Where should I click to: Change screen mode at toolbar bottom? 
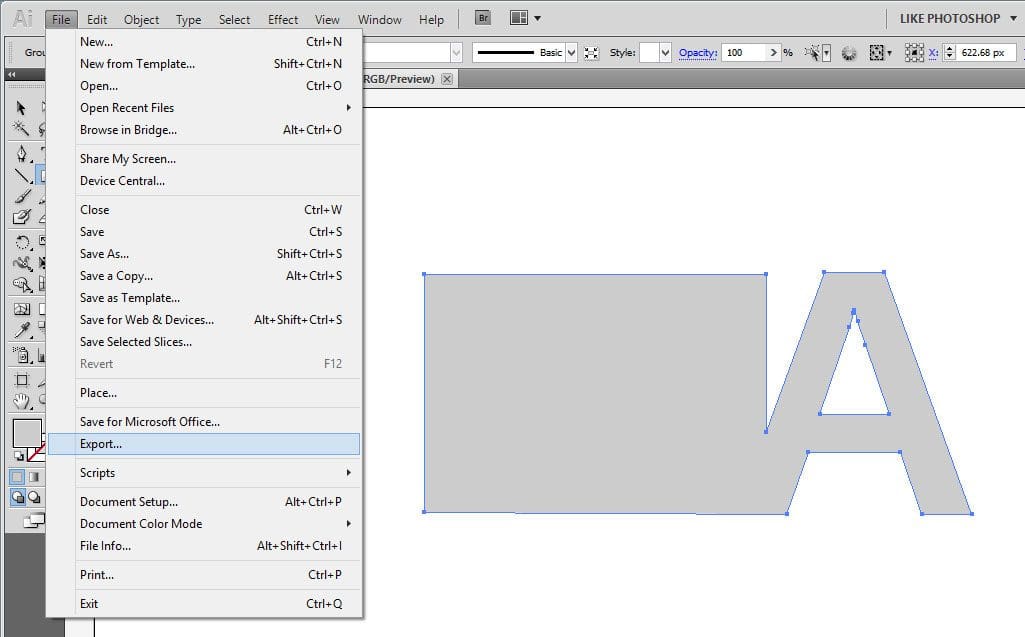33,521
